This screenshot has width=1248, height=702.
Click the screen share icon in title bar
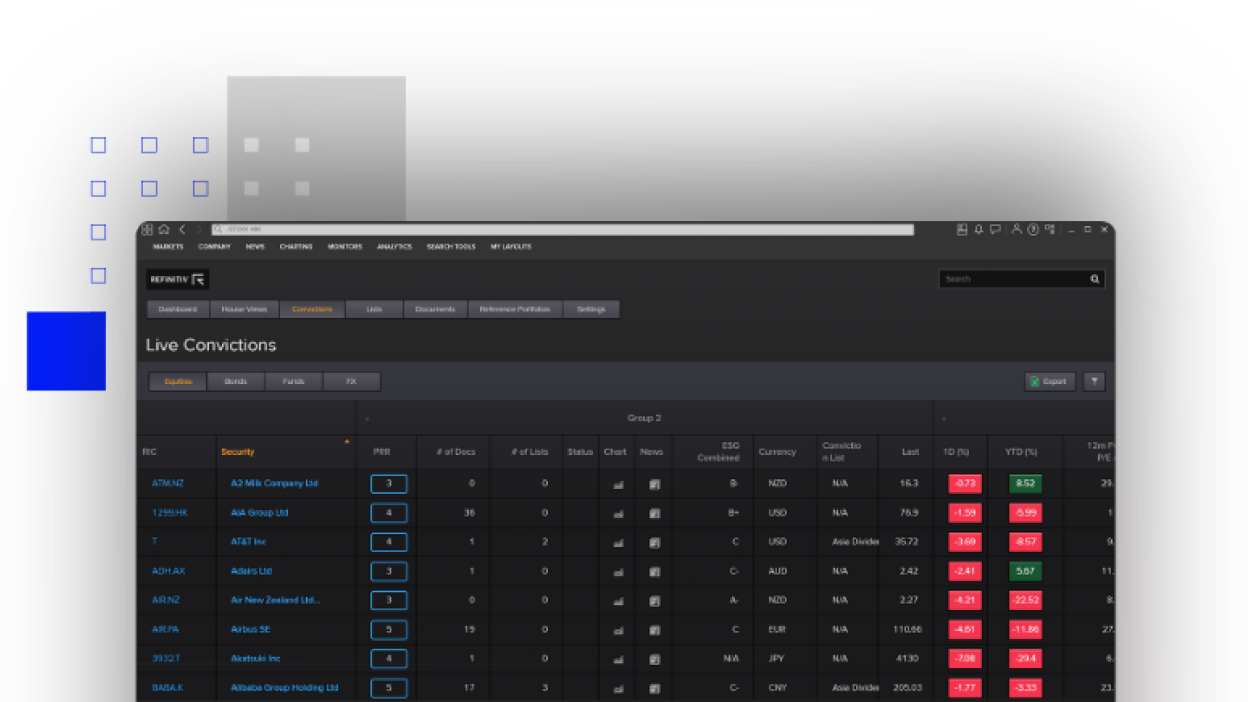[1050, 229]
